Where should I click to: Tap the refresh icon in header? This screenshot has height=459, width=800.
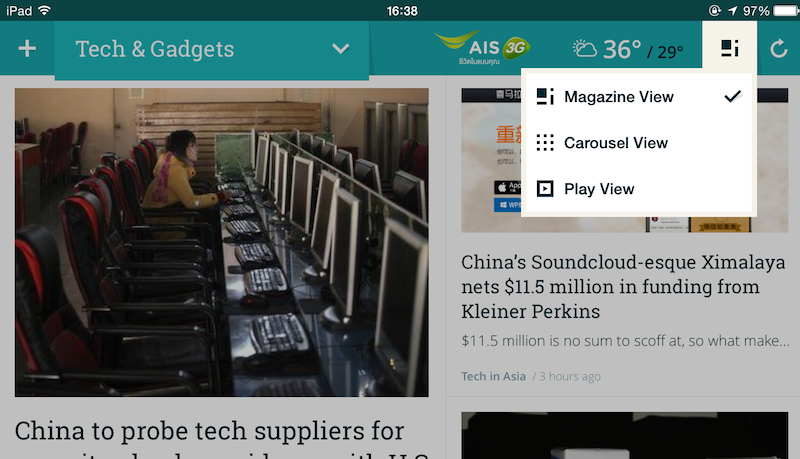coord(779,49)
